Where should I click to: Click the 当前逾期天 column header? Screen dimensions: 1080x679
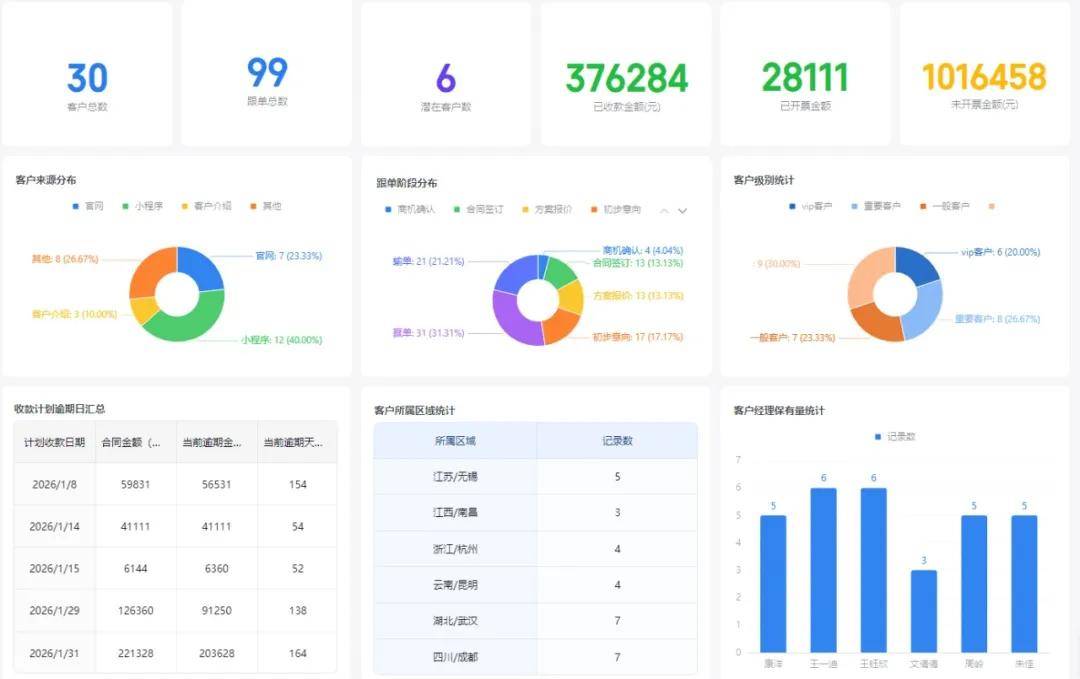(x=297, y=442)
